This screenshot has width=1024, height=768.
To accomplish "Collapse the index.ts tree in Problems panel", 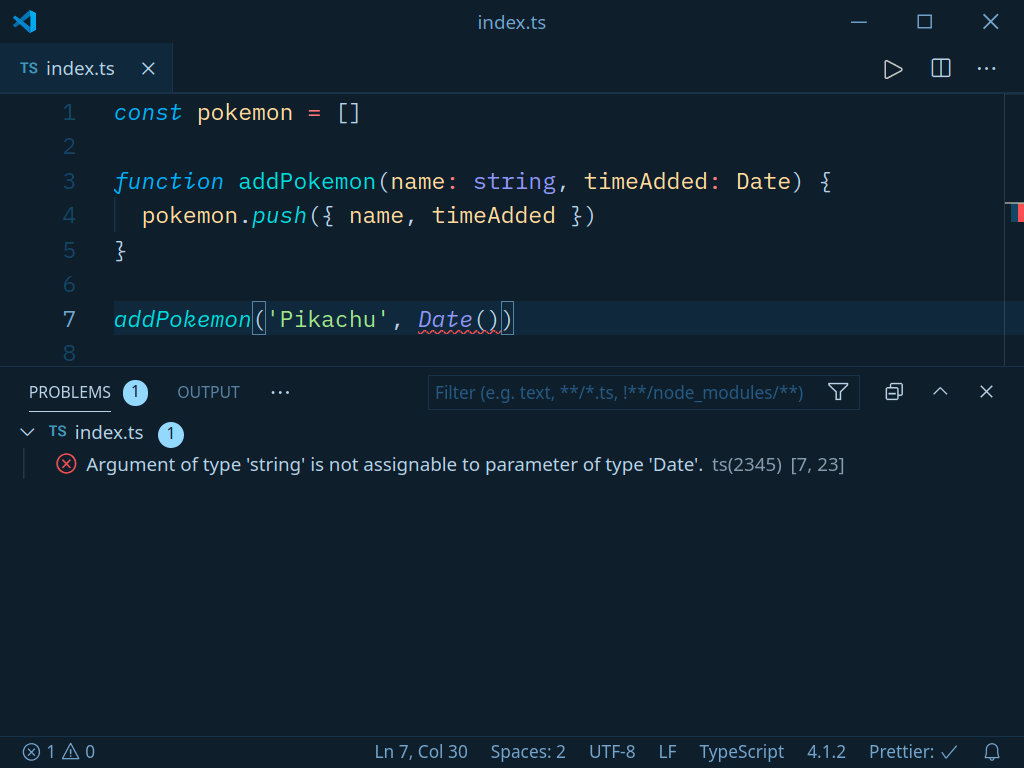I will coord(27,433).
